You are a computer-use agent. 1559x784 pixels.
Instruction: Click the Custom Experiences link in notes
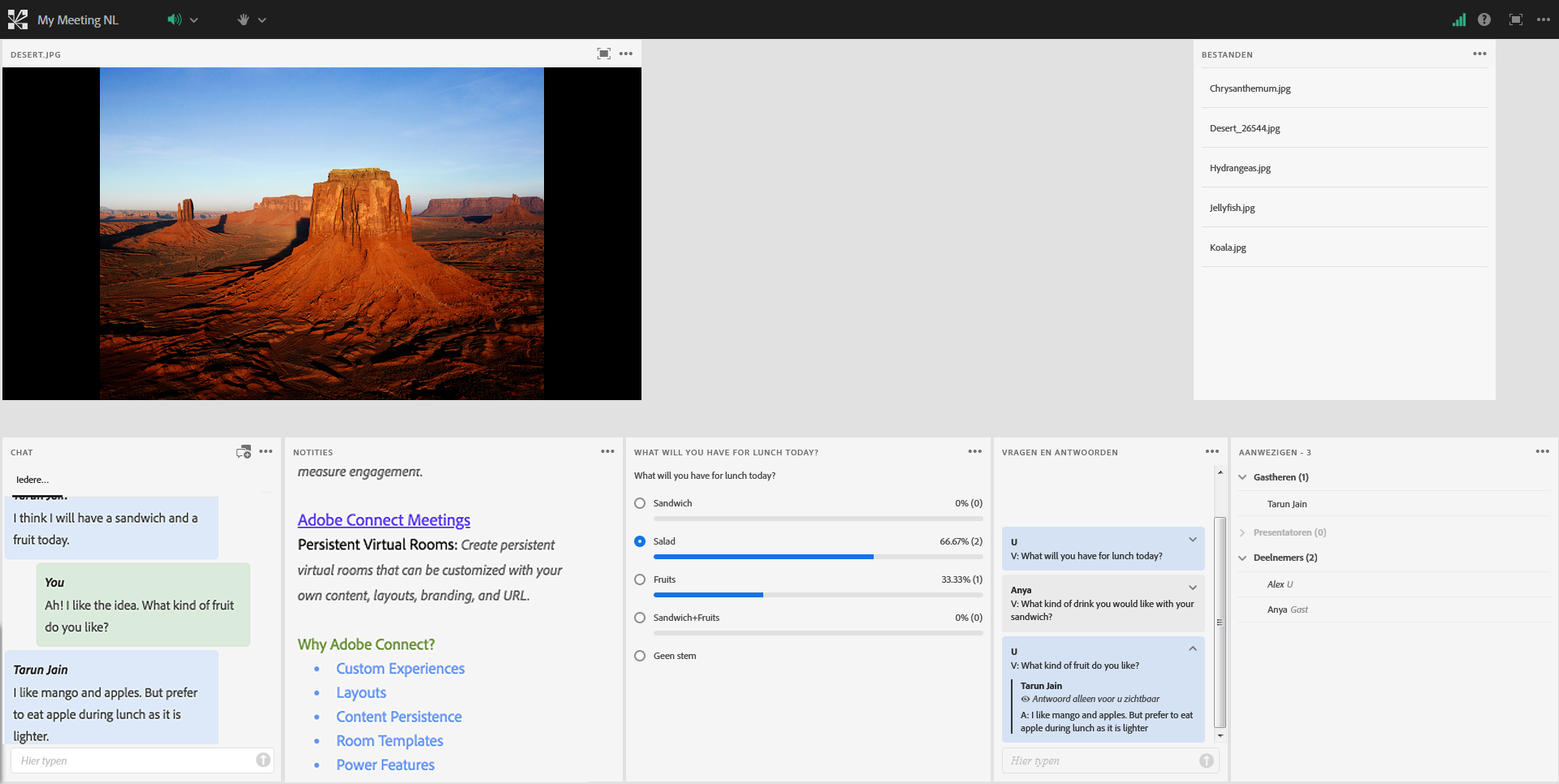point(400,669)
